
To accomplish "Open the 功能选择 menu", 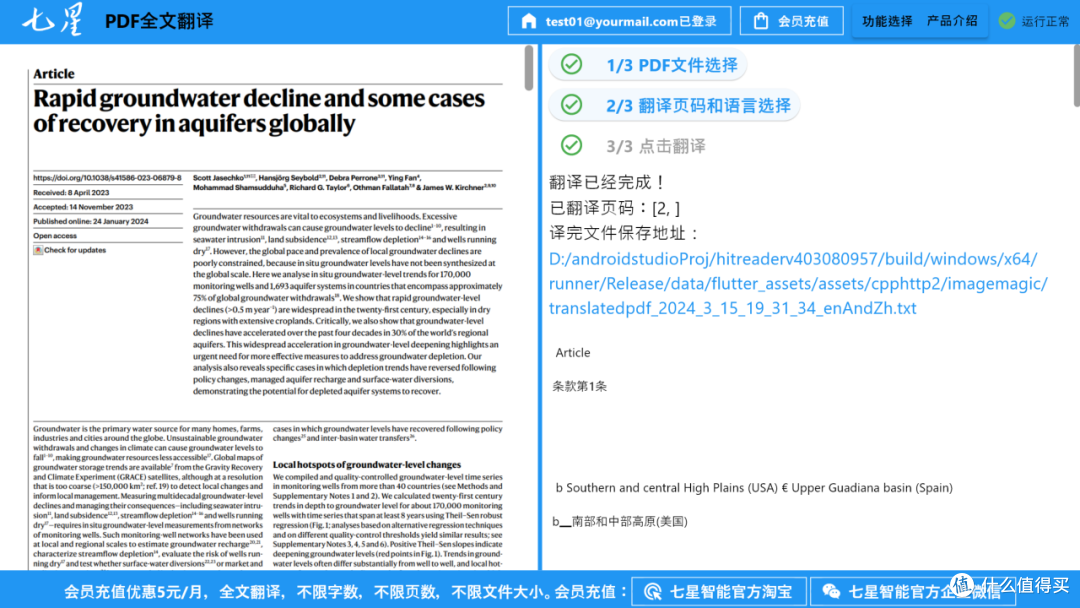I will (x=886, y=21).
